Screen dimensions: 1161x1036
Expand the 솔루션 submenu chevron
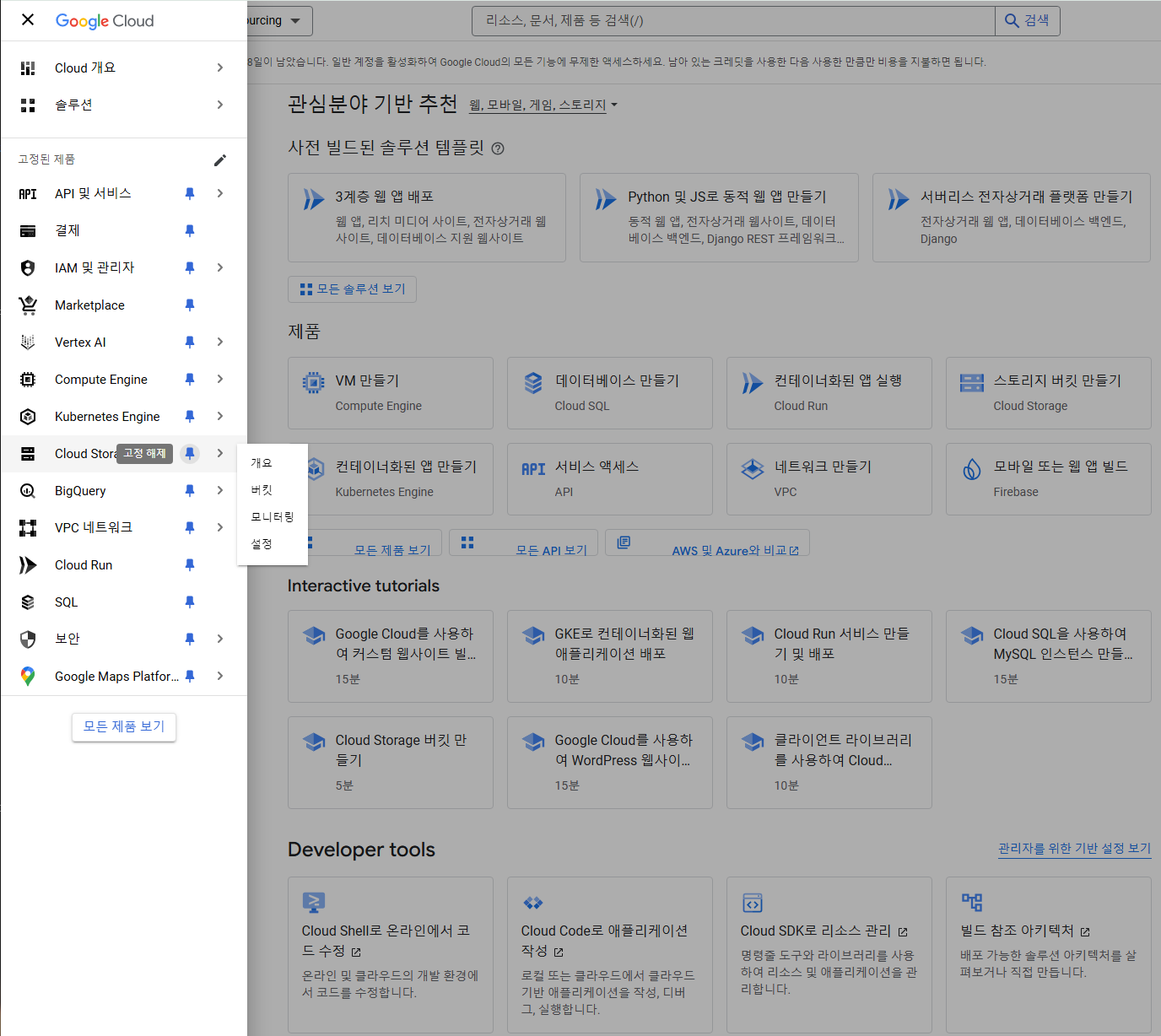220,105
